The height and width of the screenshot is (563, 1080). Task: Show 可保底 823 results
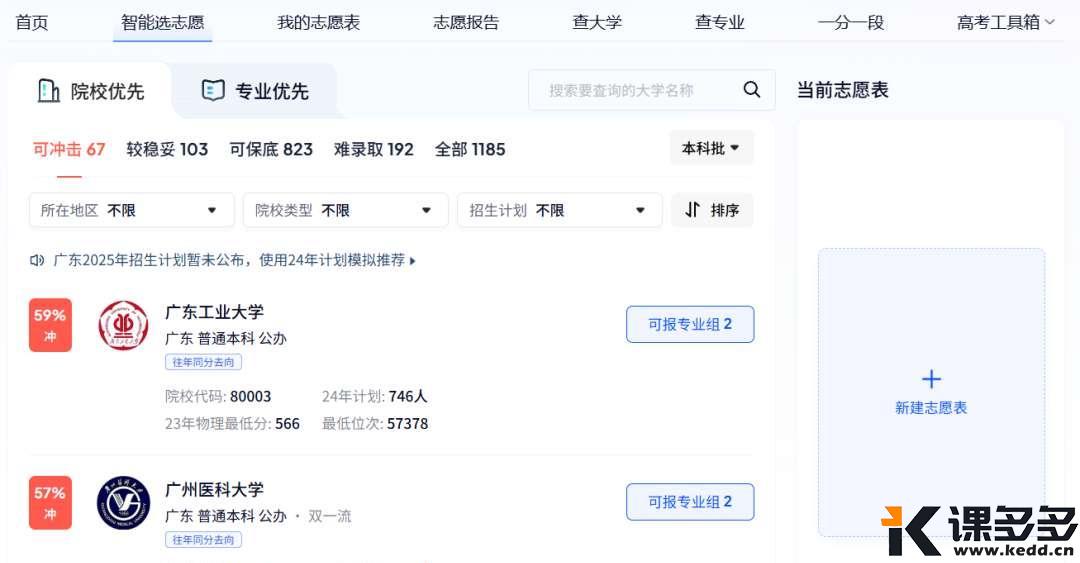pyautogui.click(x=271, y=149)
